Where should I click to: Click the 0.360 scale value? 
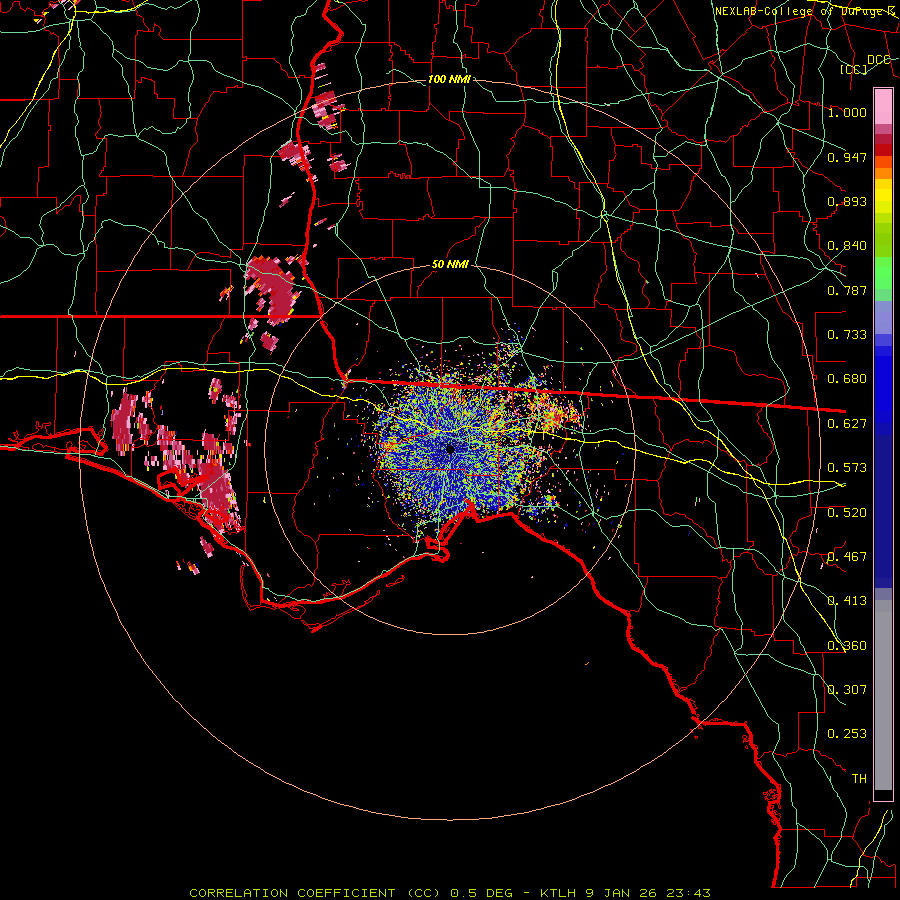tap(847, 646)
